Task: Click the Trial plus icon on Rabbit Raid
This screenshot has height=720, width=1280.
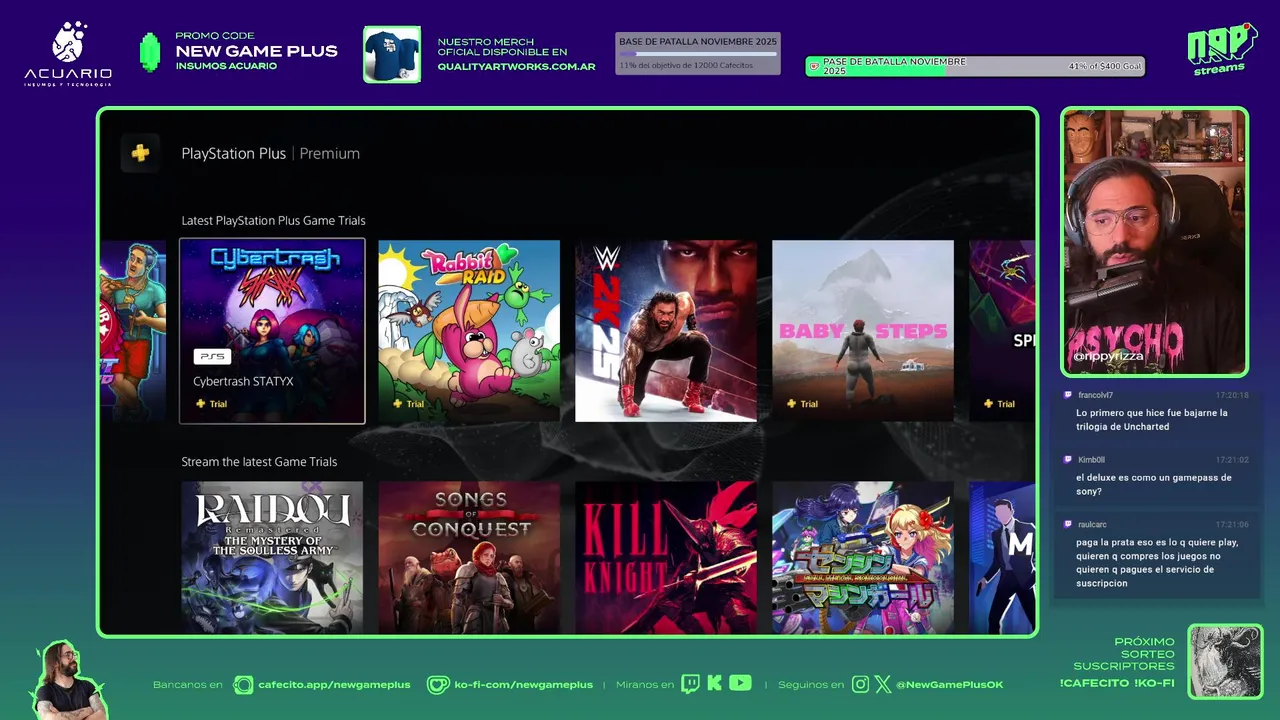Action: 398,404
